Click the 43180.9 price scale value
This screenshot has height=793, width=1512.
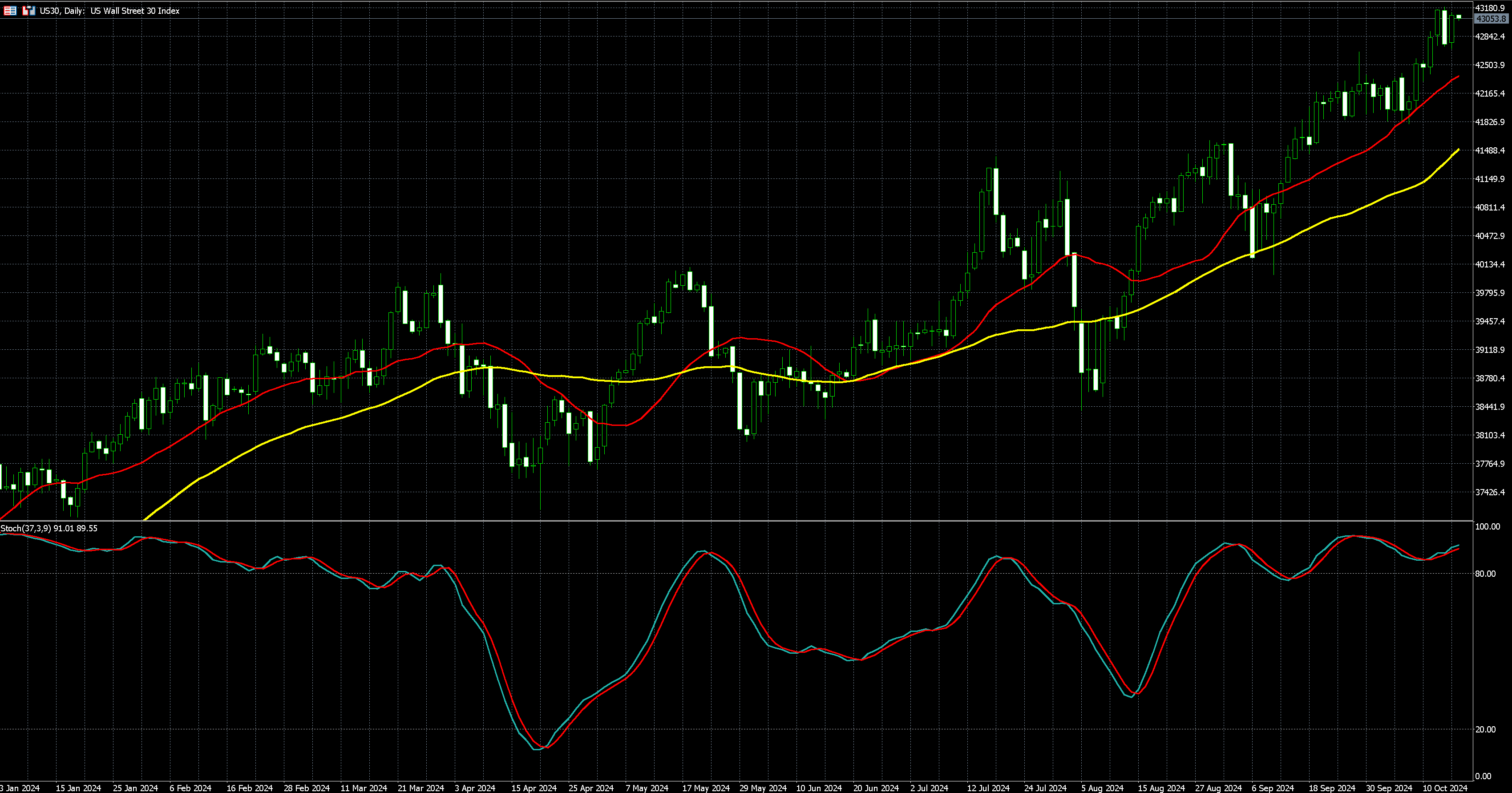(1490, 8)
